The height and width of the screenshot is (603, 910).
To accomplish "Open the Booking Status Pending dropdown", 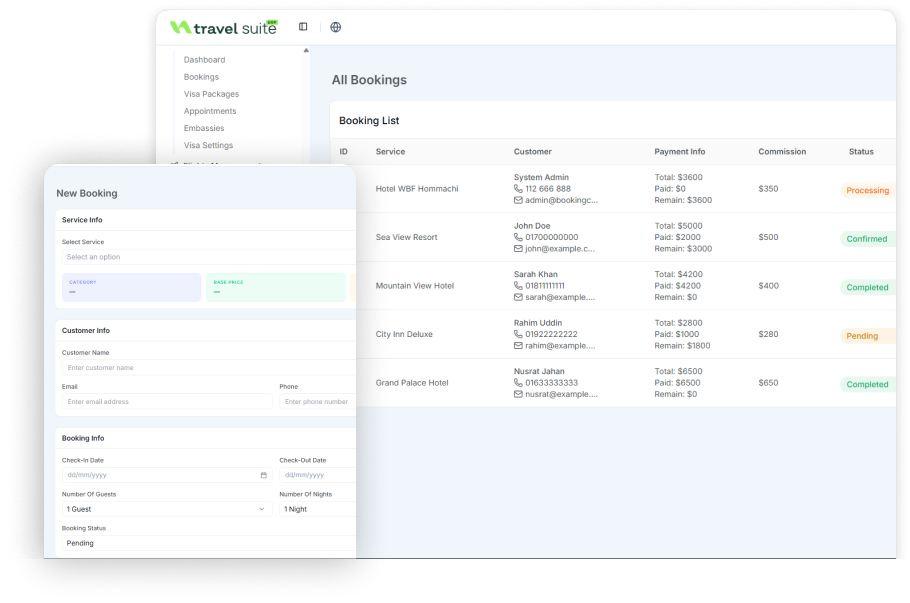I will click(209, 543).
